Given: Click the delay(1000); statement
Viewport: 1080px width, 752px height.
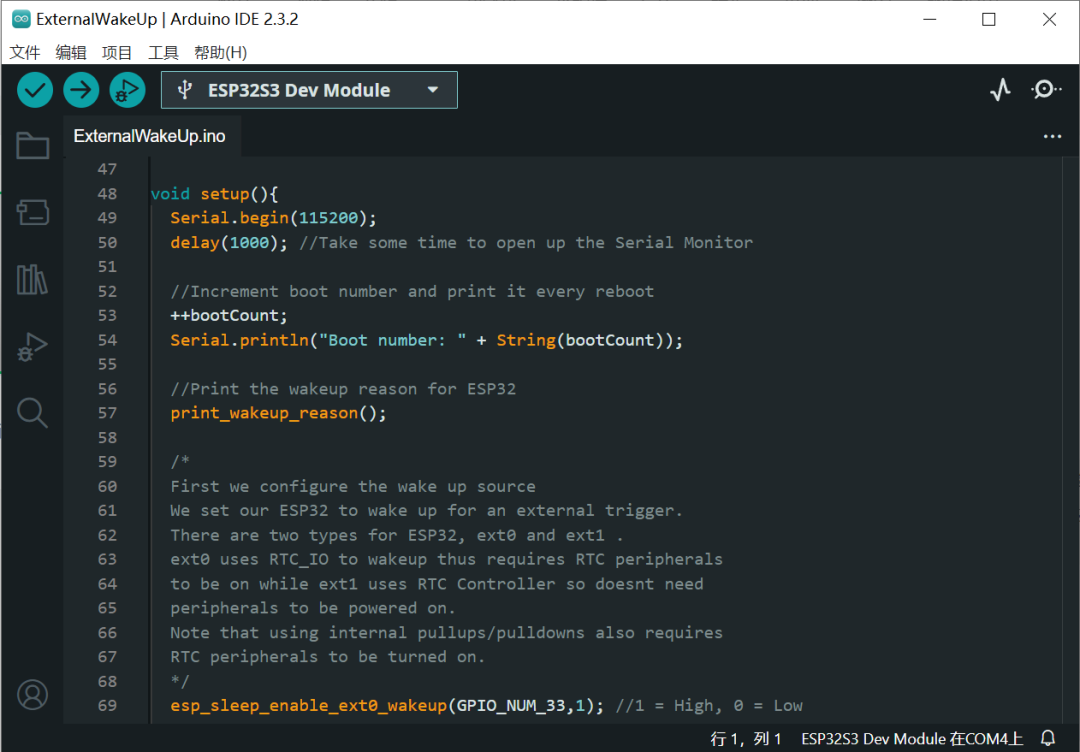Looking at the screenshot, I should tap(229, 242).
